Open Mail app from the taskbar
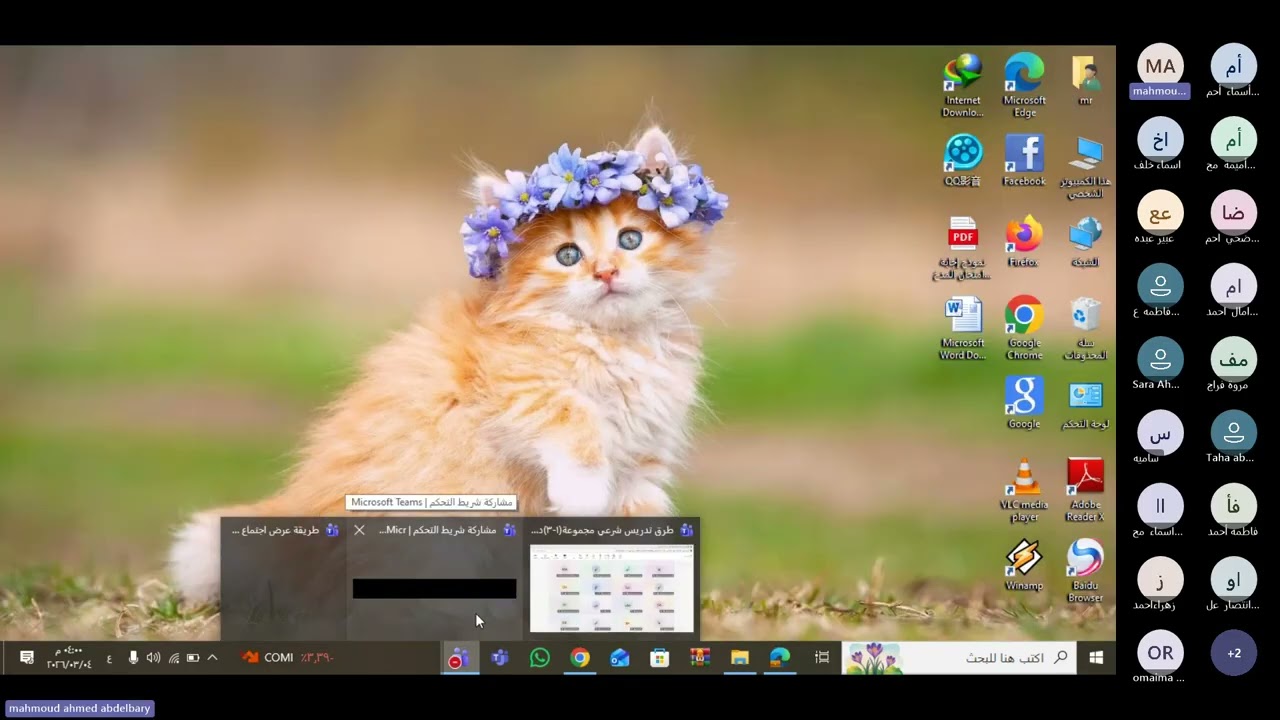The width and height of the screenshot is (1280, 720). tap(620, 657)
